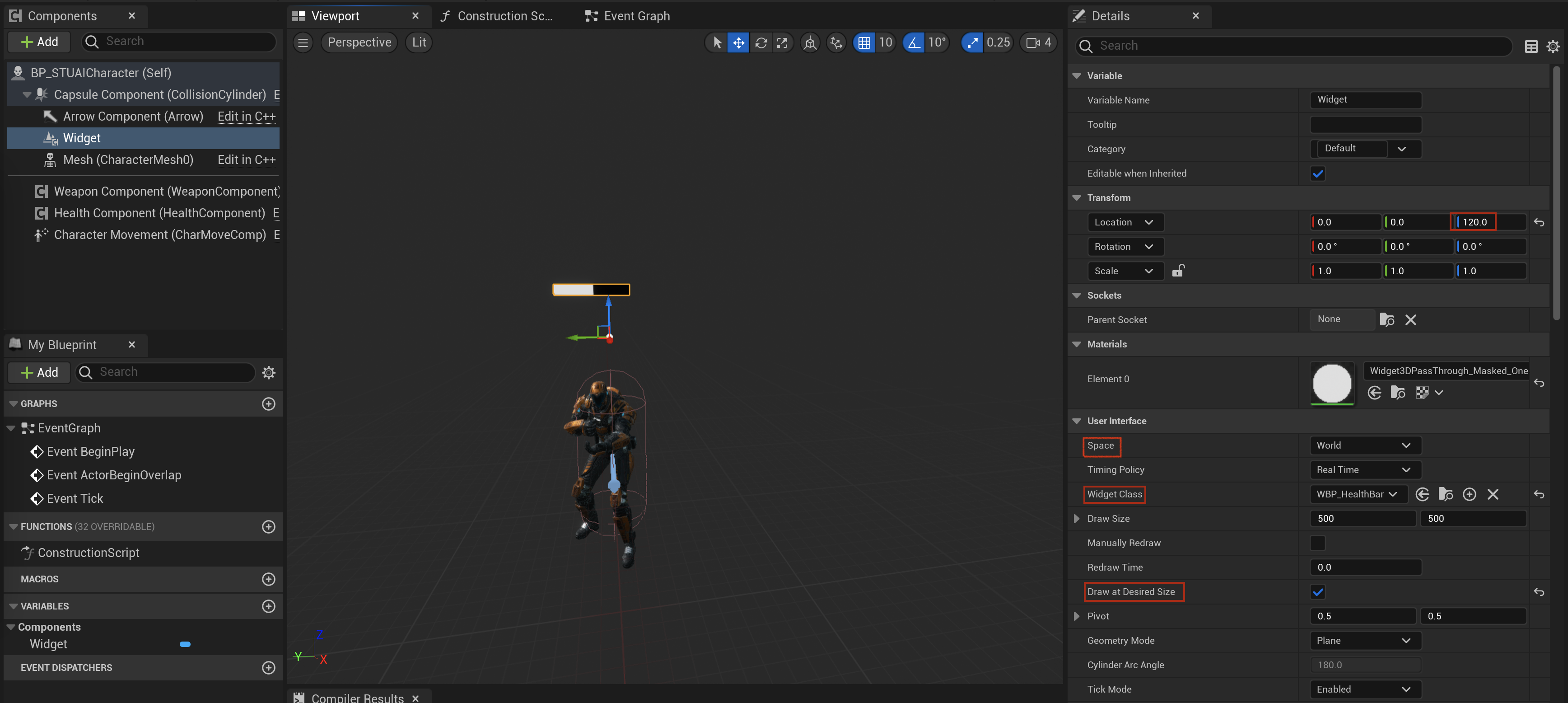Toggle rotation snapping angle icon

(x=914, y=42)
